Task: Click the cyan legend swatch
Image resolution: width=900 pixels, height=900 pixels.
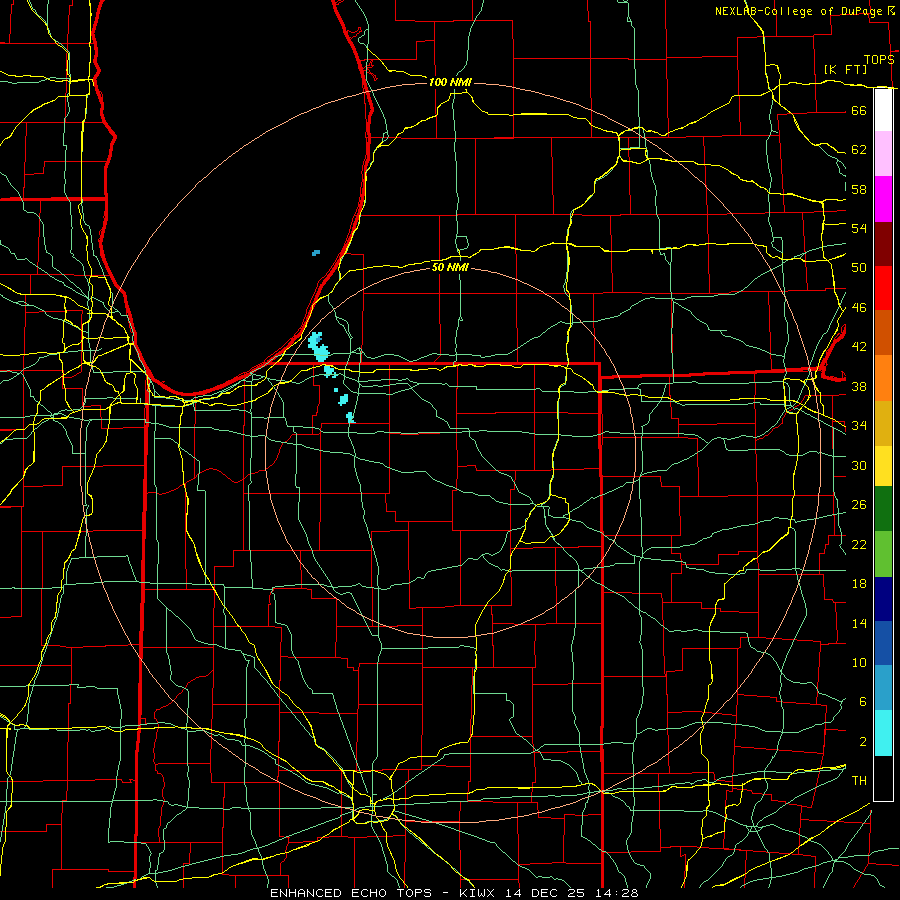Action: pyautogui.click(x=883, y=733)
